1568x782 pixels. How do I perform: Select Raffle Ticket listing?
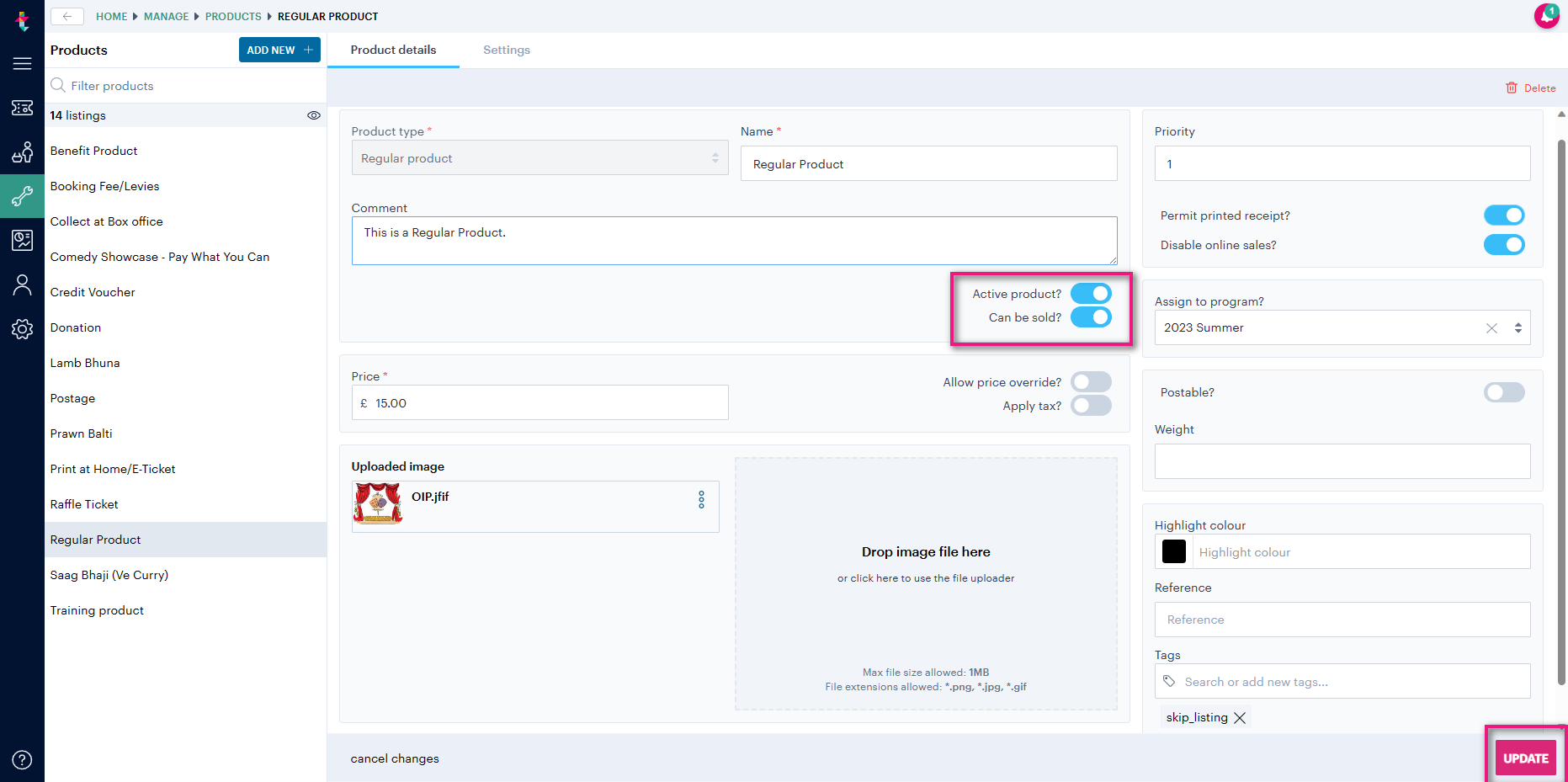185,504
